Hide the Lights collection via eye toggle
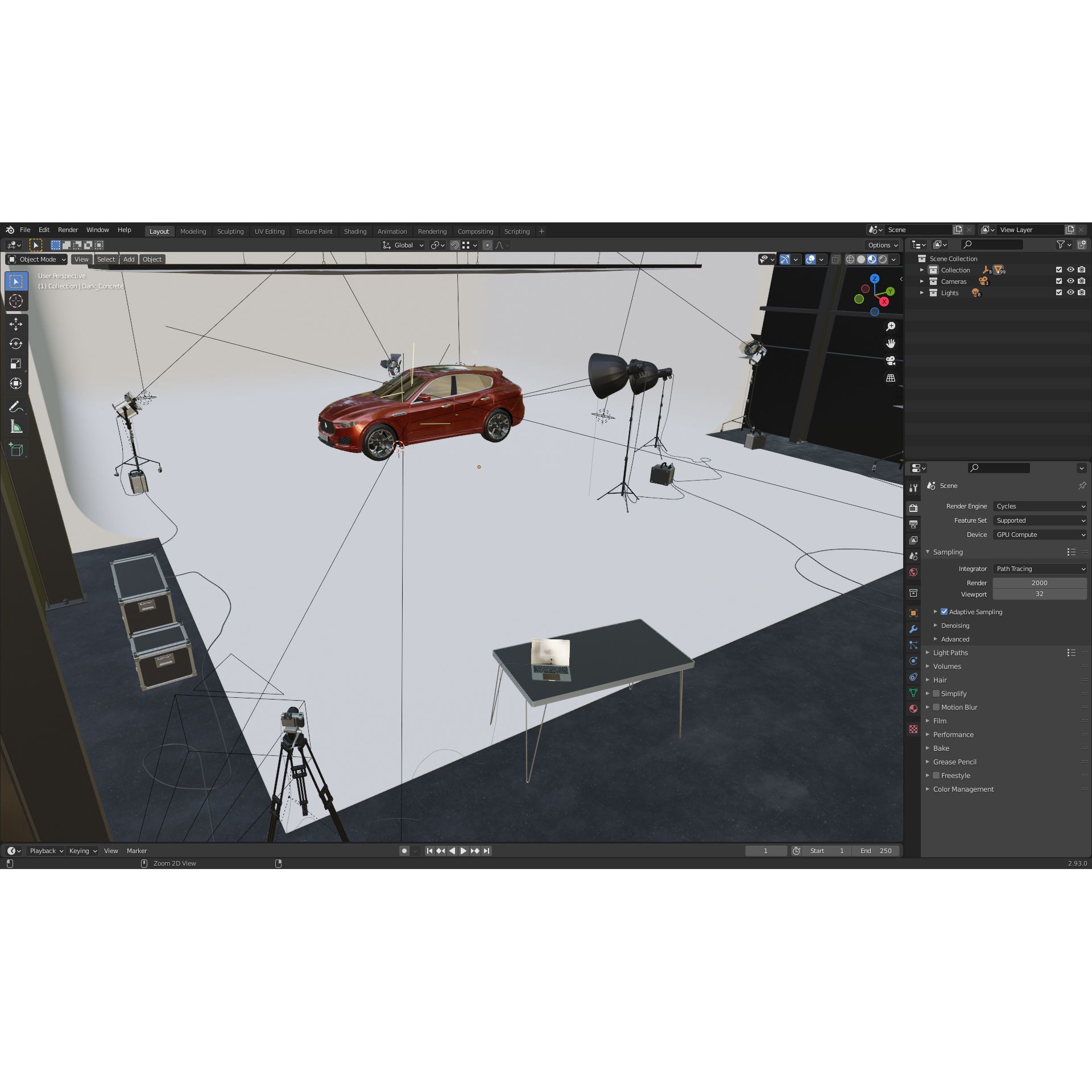The height and width of the screenshot is (1092, 1092). point(1071,292)
